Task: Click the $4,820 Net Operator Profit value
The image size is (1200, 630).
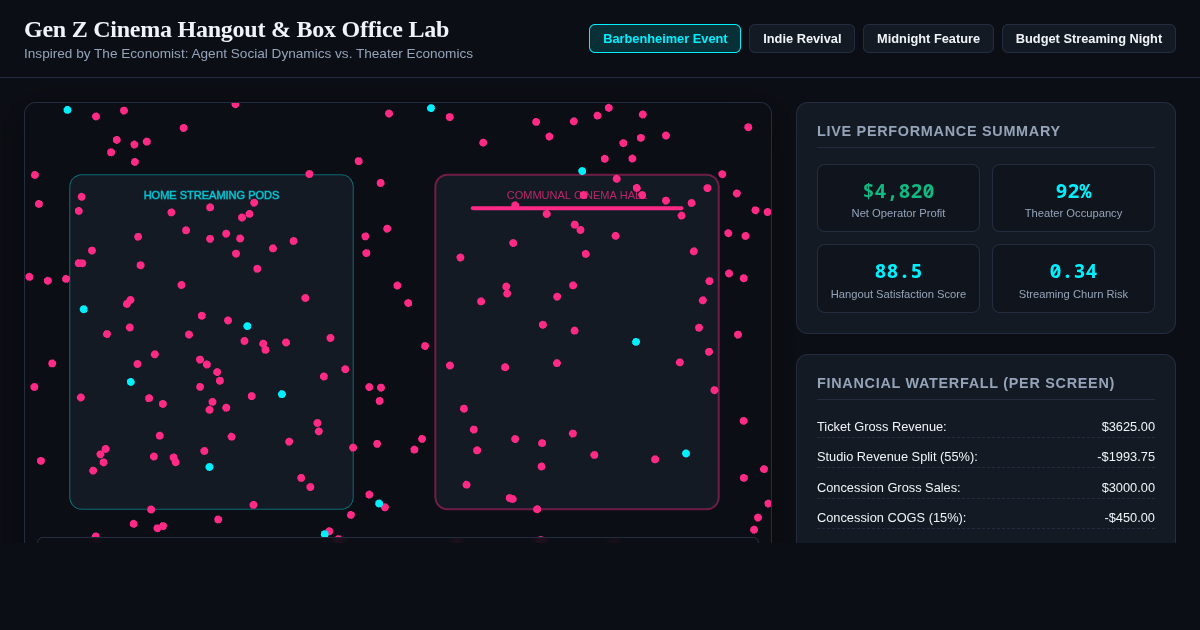Action: point(898,191)
